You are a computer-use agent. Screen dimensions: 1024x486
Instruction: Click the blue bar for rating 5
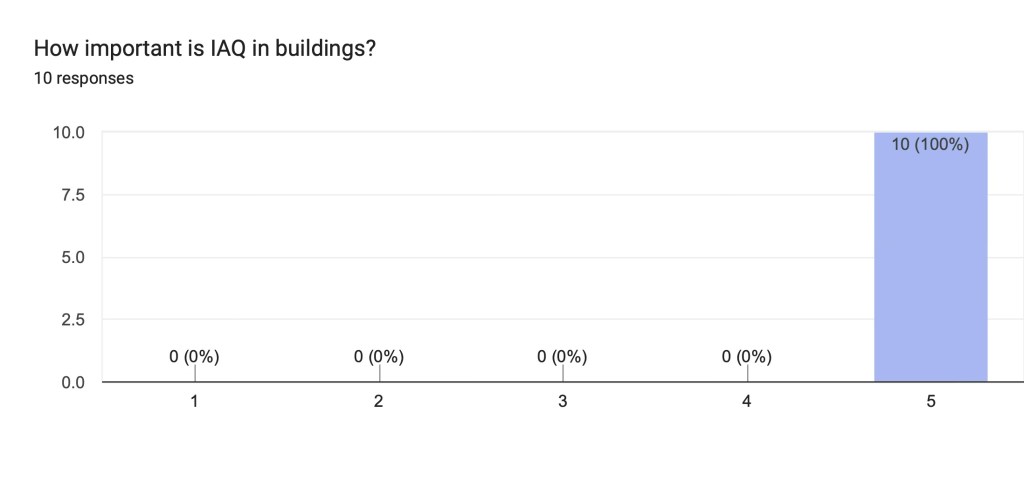(930, 270)
